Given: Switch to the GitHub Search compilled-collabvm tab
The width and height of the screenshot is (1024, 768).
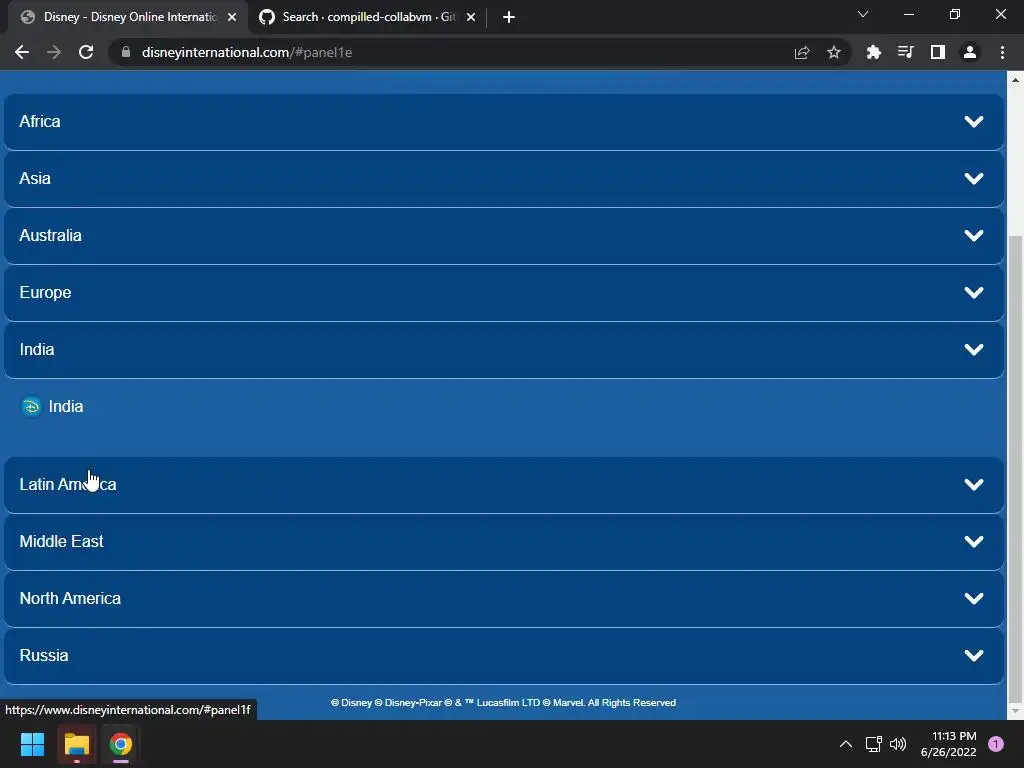Looking at the screenshot, I should coord(368,17).
